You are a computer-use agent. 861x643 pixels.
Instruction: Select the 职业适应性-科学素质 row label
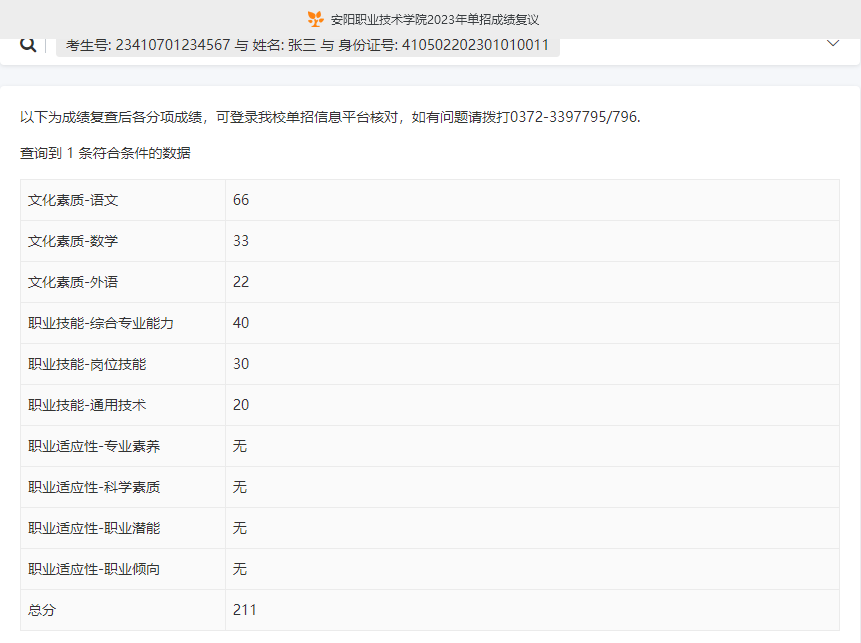pyautogui.click(x=94, y=487)
